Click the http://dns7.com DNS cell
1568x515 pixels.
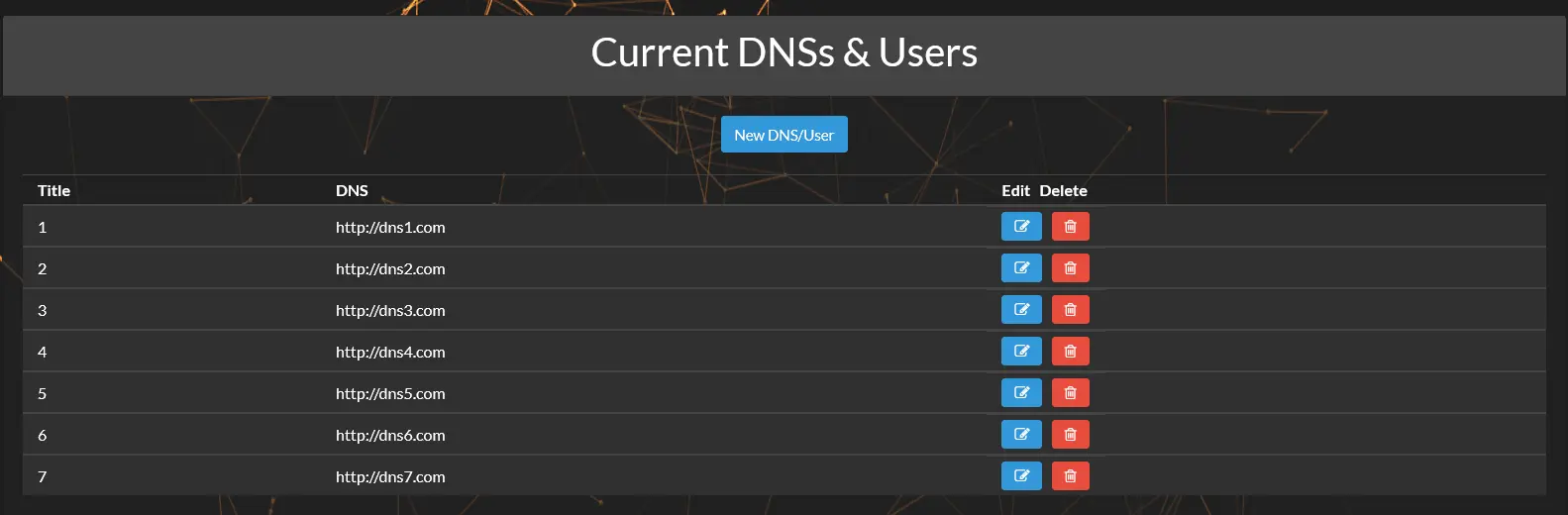click(390, 477)
